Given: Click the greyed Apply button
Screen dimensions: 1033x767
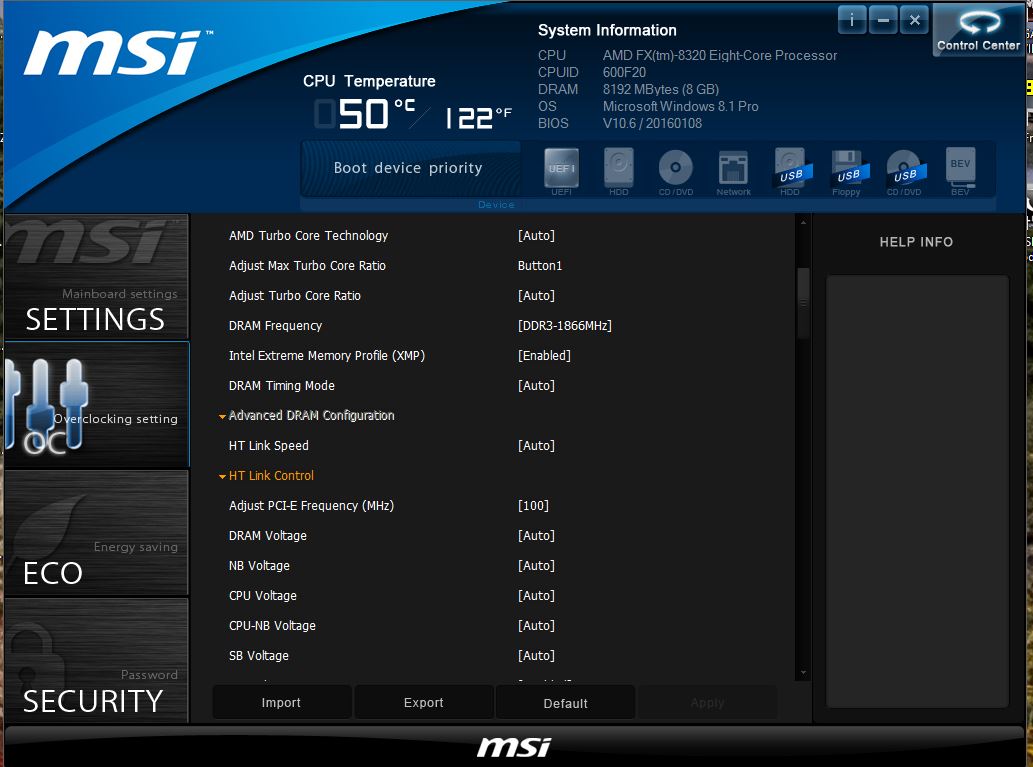Looking at the screenshot, I should point(708,703).
